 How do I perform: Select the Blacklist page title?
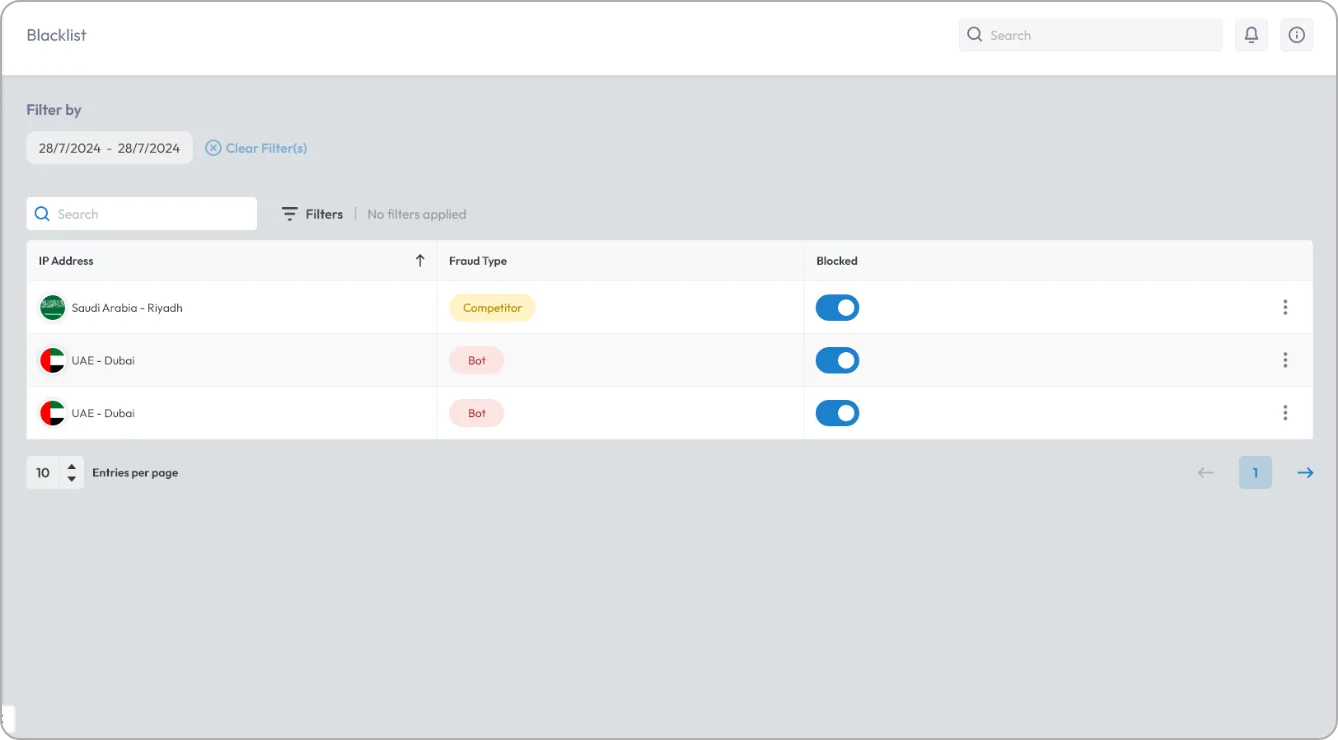pyautogui.click(x=56, y=35)
